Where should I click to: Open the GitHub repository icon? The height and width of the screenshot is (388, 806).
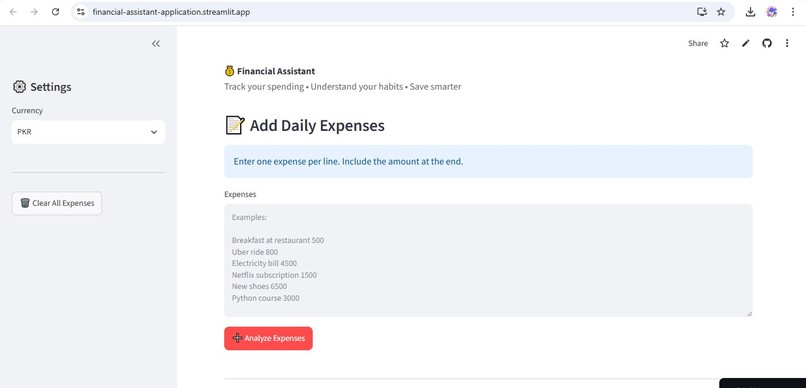click(766, 43)
